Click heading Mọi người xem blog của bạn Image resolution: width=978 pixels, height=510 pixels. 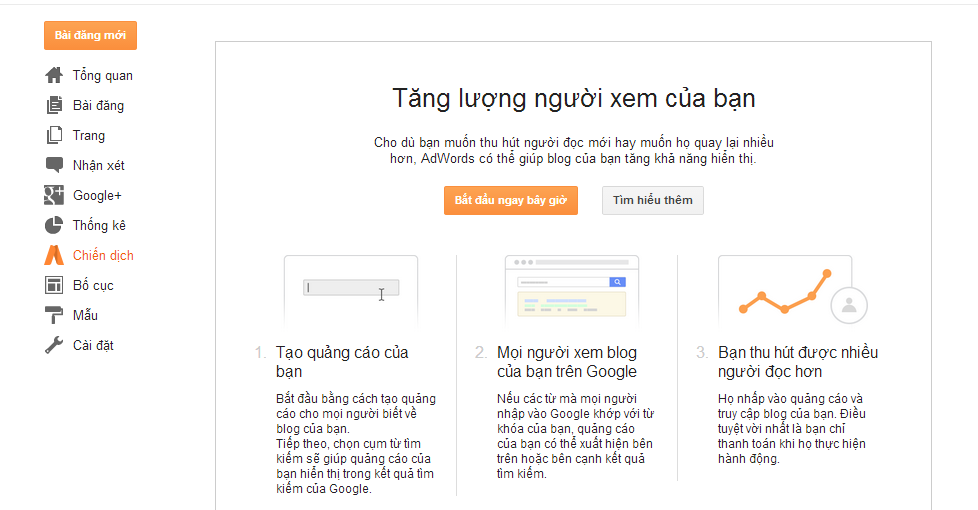click(567, 362)
